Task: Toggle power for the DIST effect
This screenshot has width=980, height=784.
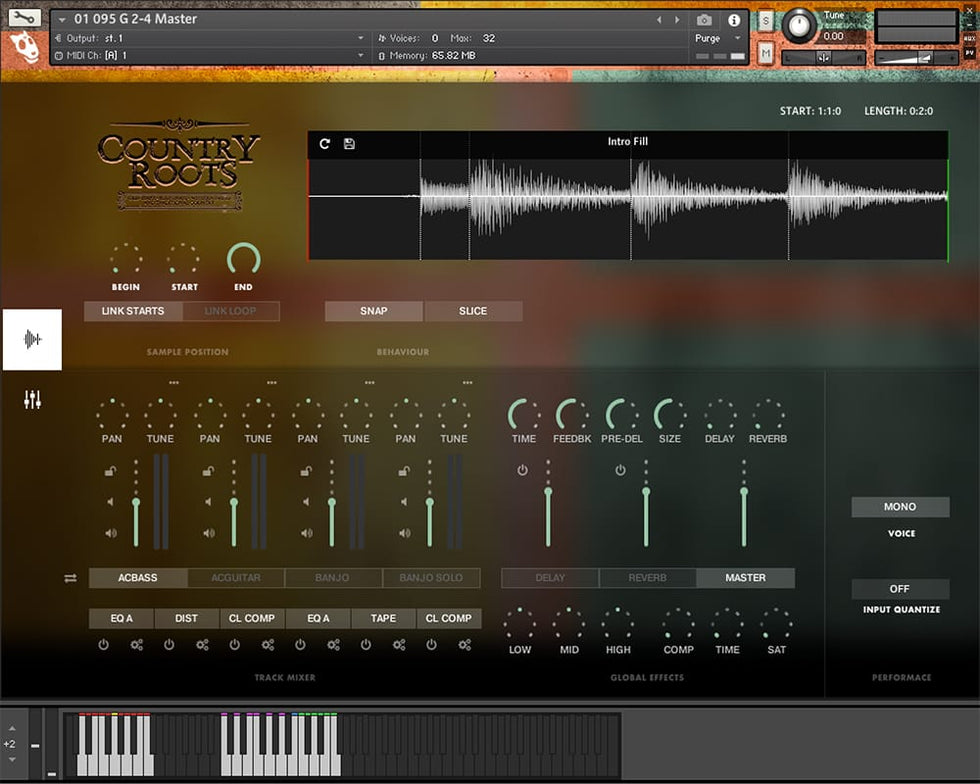Action: click(x=169, y=645)
